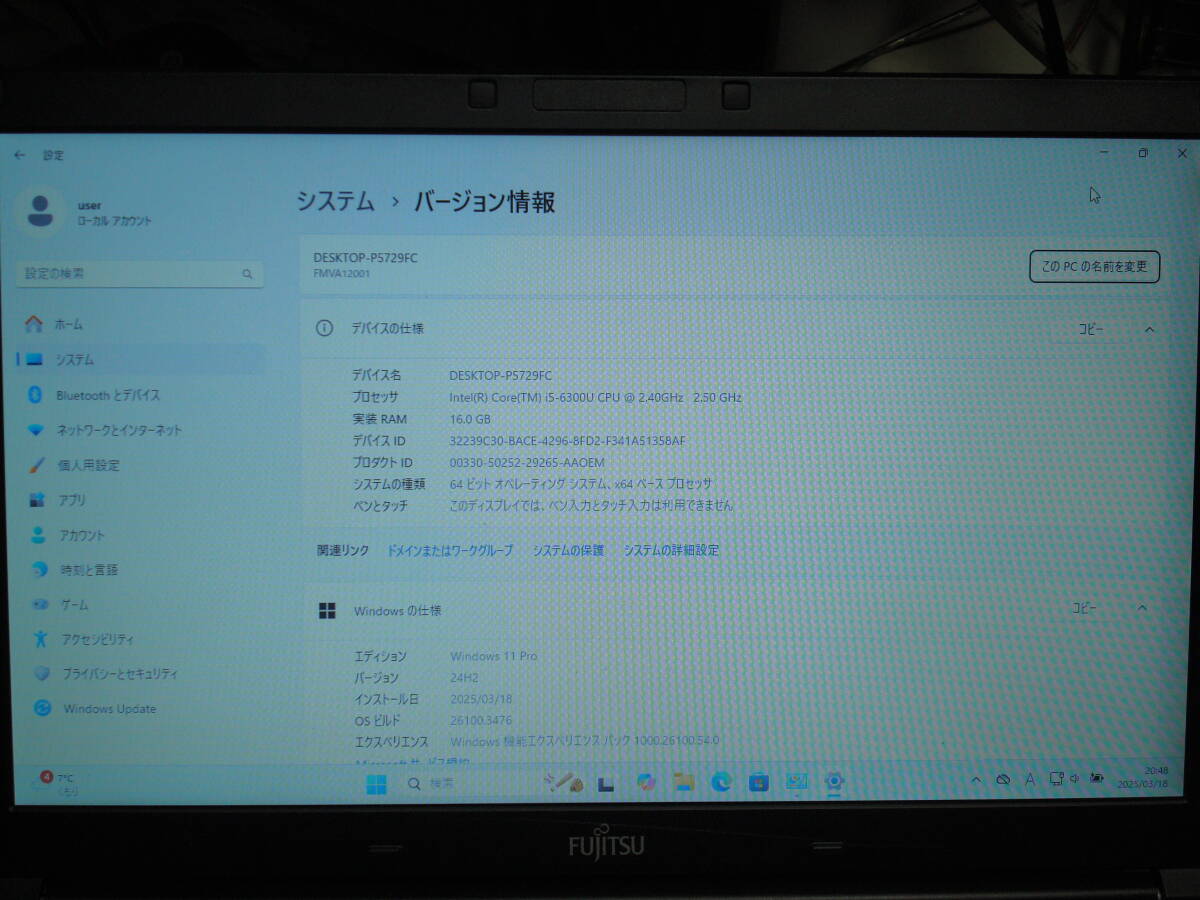Click the accessibility figure icon
The image size is (1200, 900).
click(40, 638)
